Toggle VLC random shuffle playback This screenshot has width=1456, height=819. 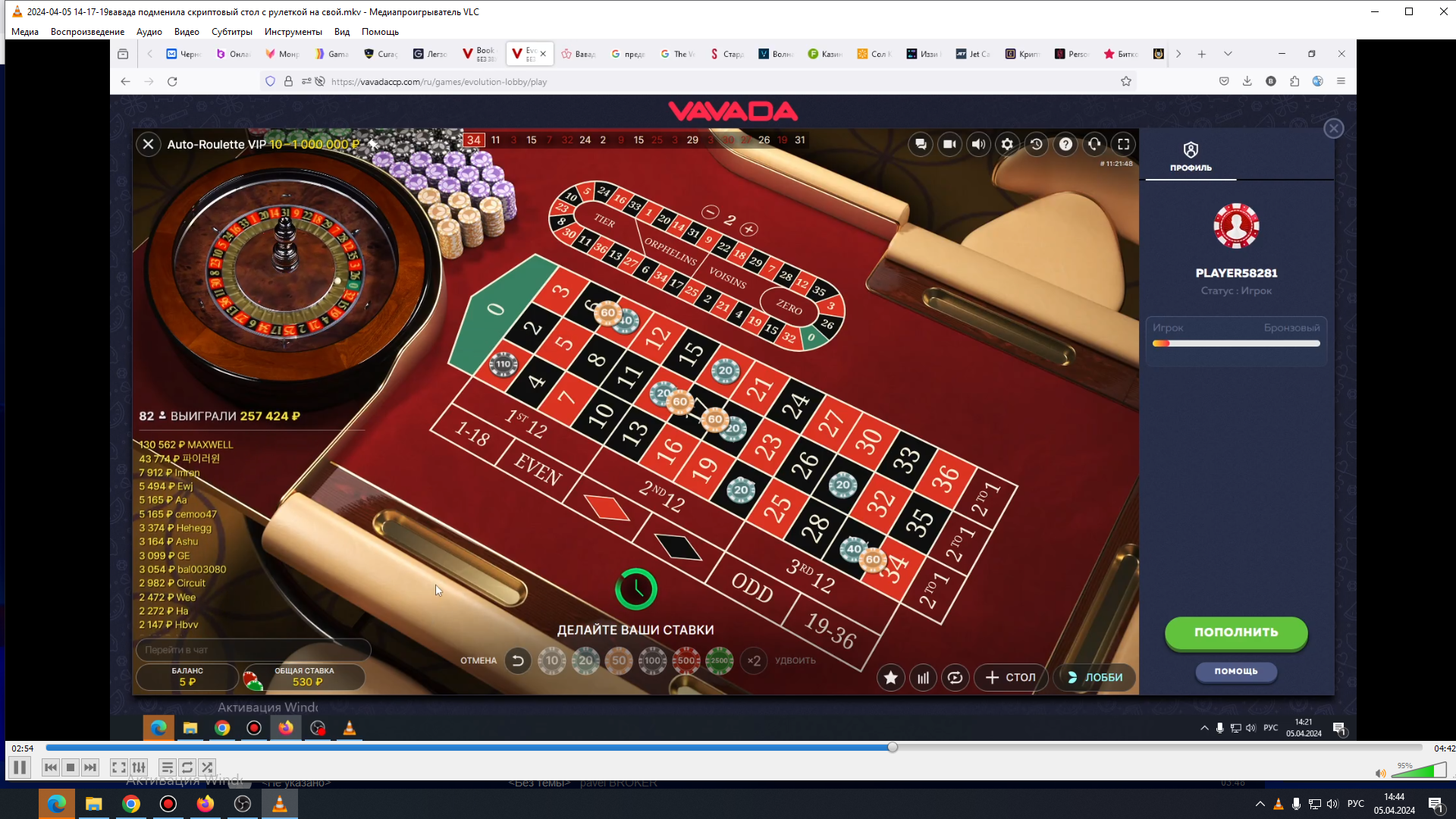pos(207,767)
